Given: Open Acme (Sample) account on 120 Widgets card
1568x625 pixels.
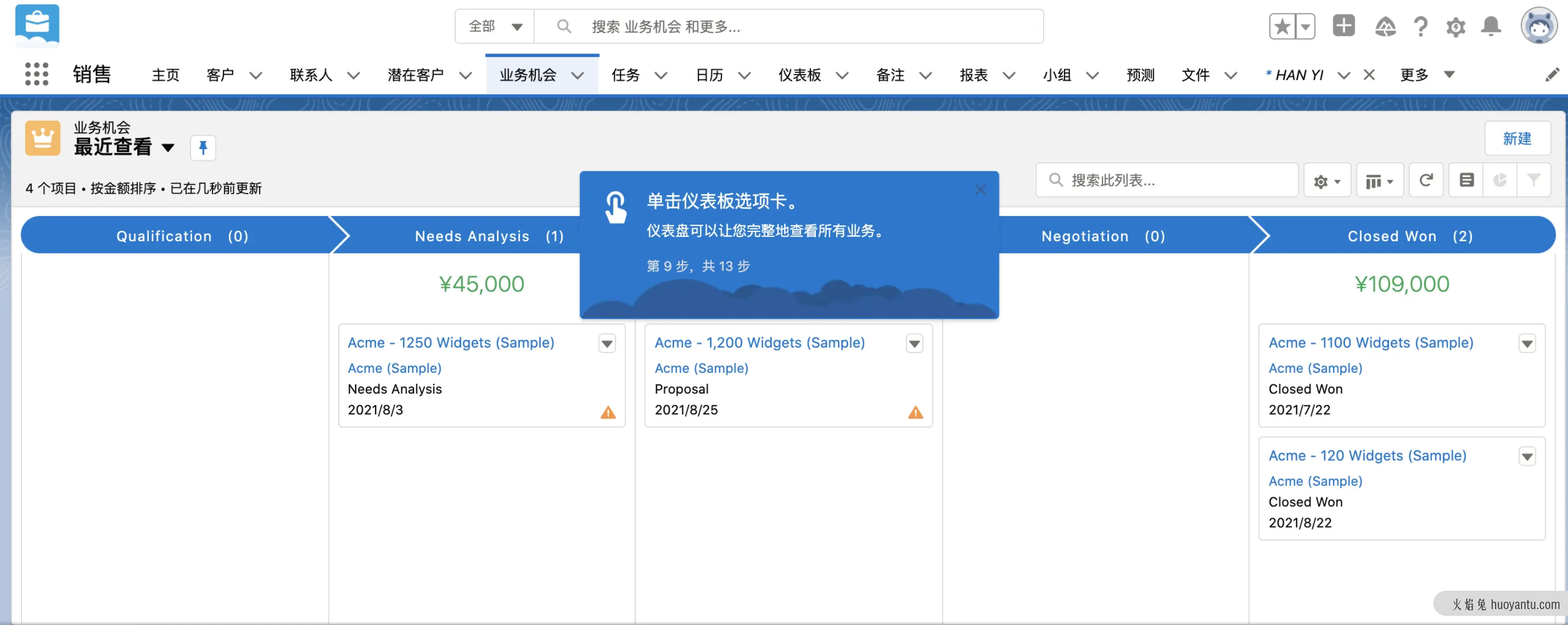Looking at the screenshot, I should tap(1316, 481).
